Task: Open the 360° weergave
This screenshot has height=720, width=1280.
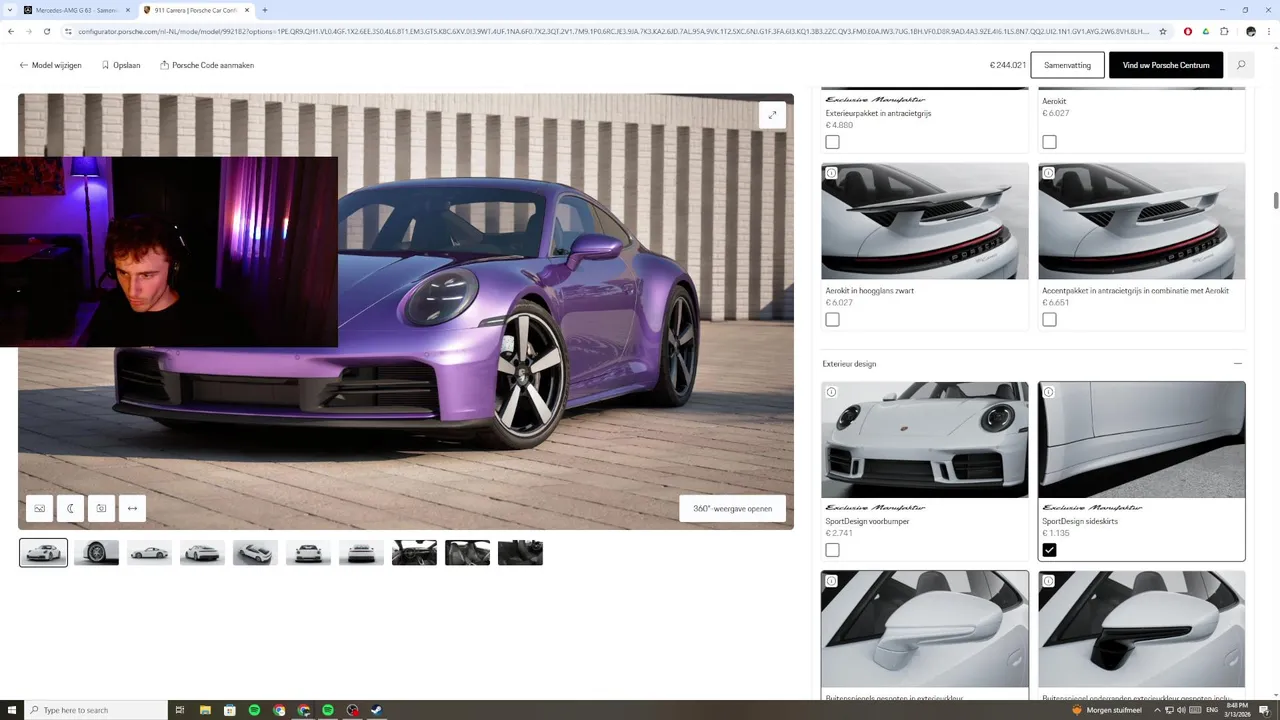Action: (732, 508)
